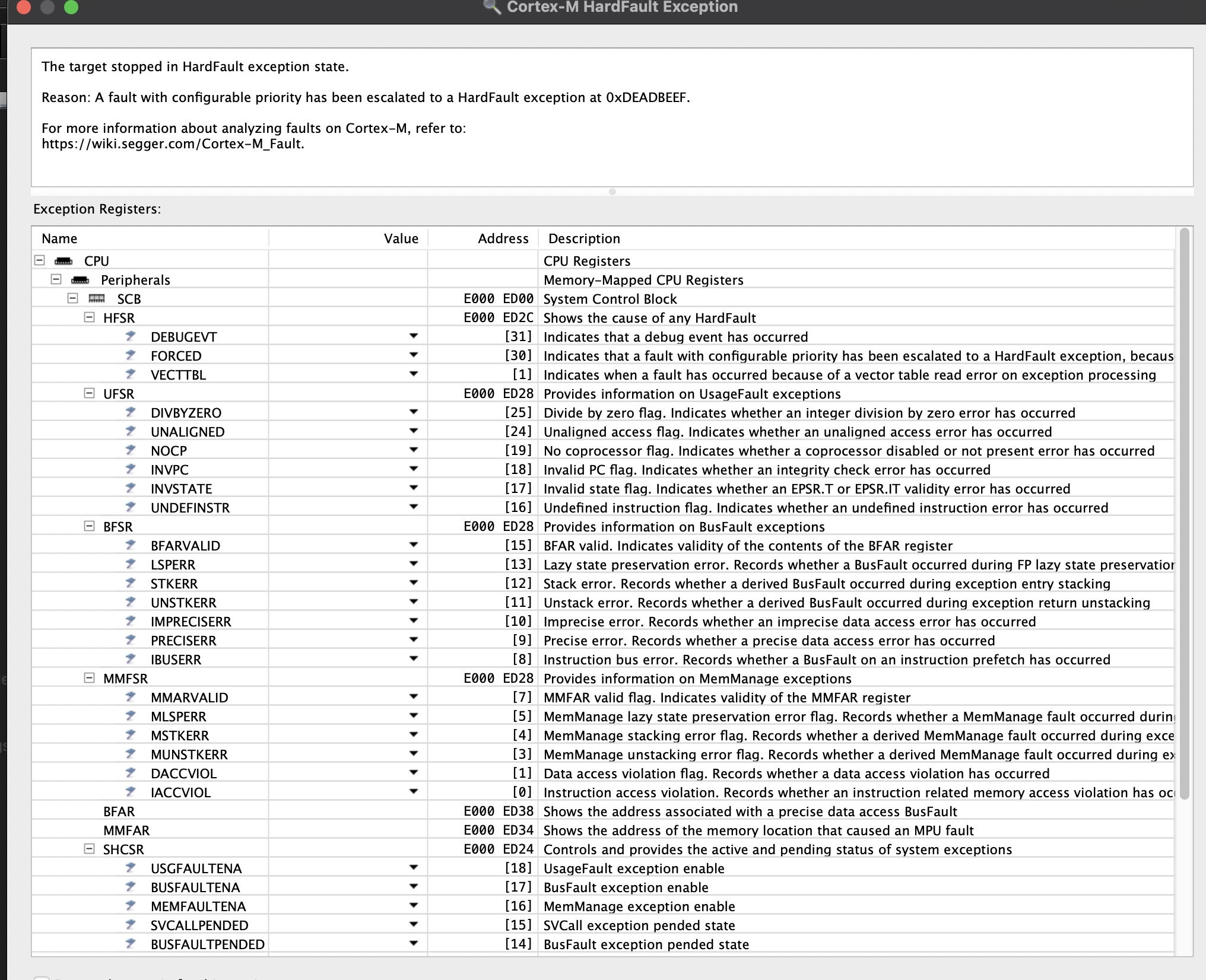
Task: Collapse the BFSR register group
Action: pos(90,526)
